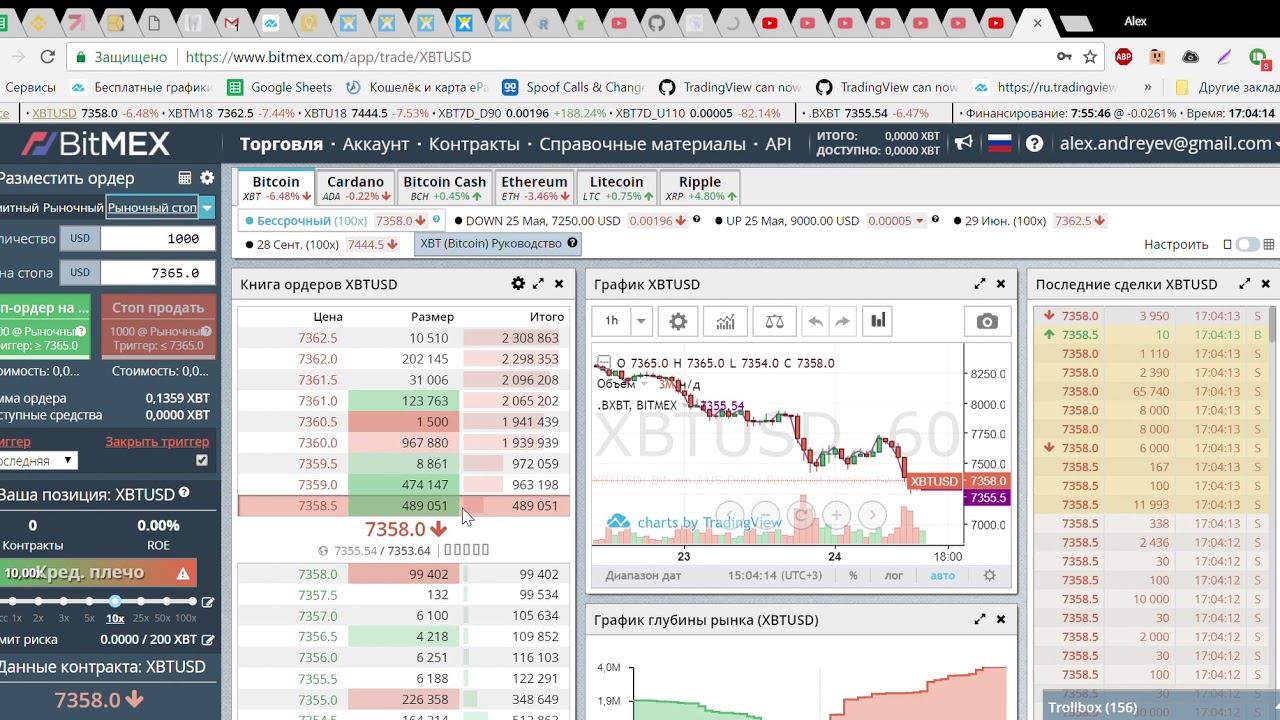
Task: Open Торговля menu item
Action: point(281,144)
